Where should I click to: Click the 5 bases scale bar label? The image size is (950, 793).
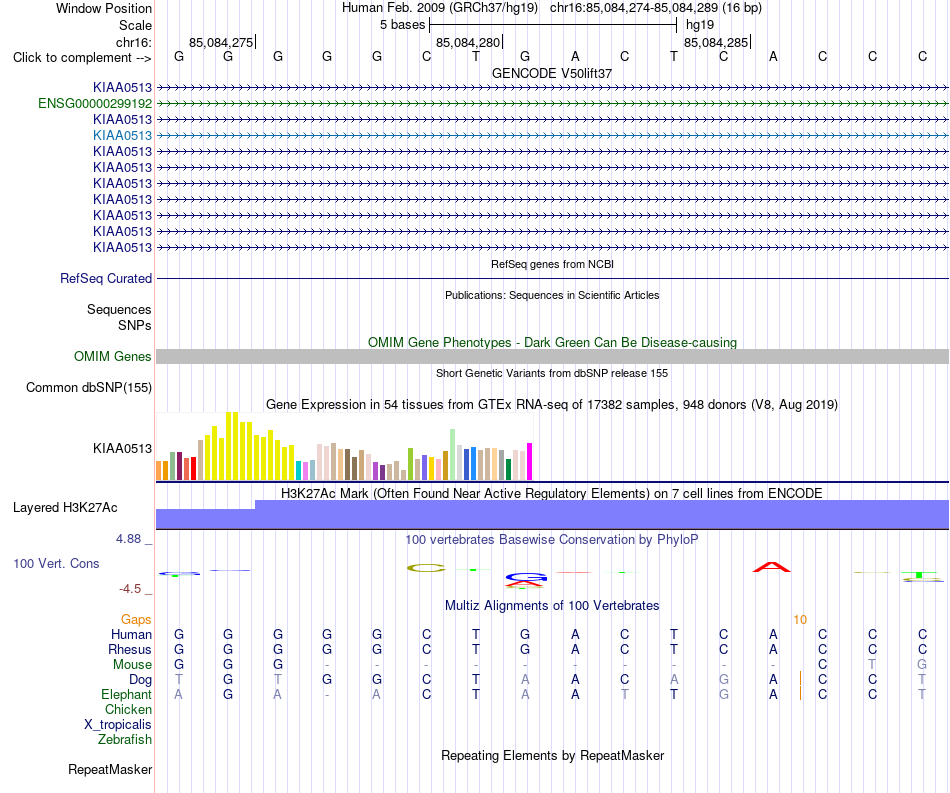click(x=402, y=25)
